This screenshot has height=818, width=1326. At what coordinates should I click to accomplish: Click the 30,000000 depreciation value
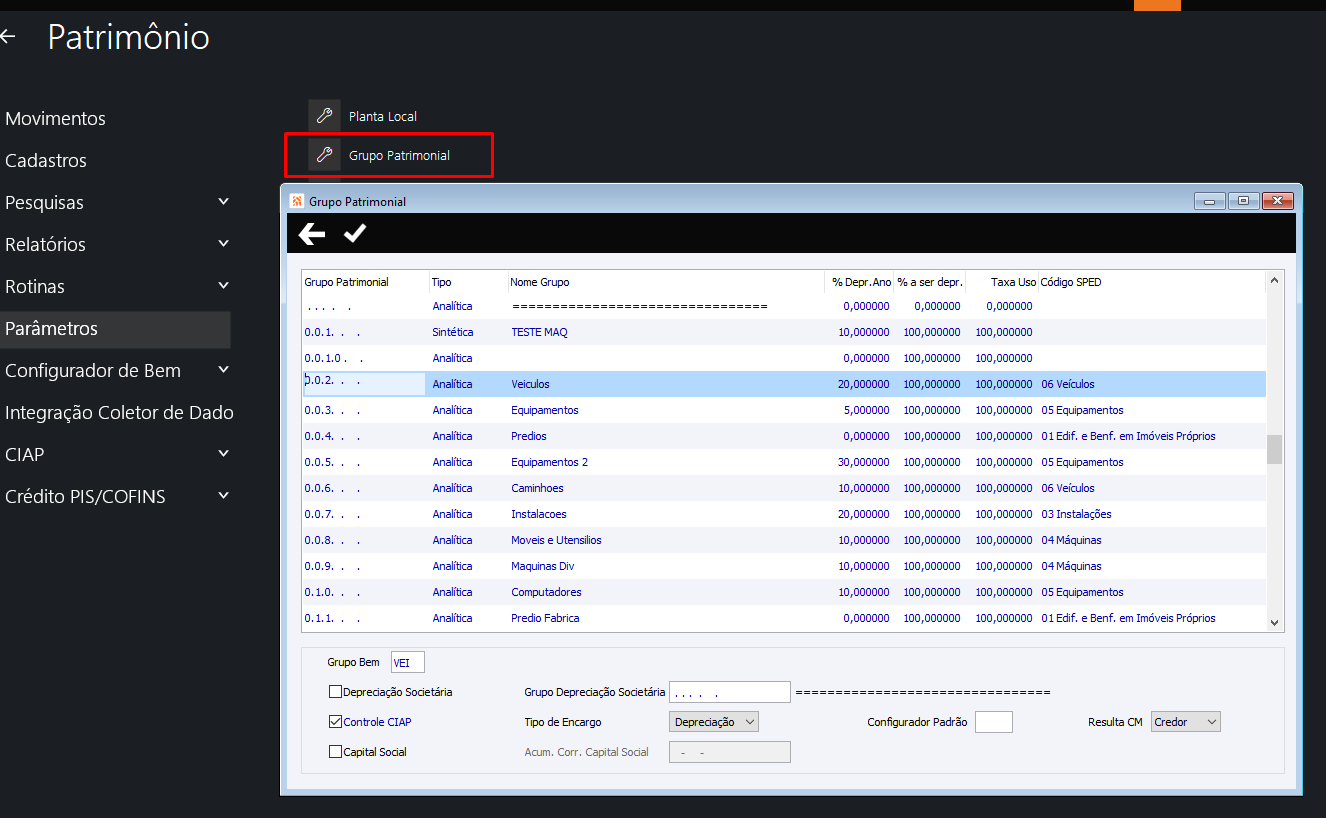click(x=864, y=462)
